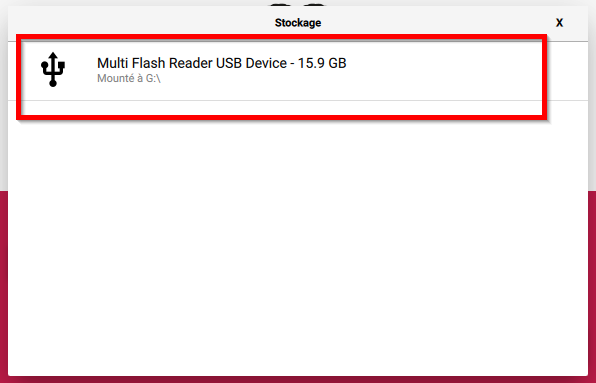Screen dimensions: 596x383
Task: Click the round base of the USB symbol
Action: pos(53,83)
